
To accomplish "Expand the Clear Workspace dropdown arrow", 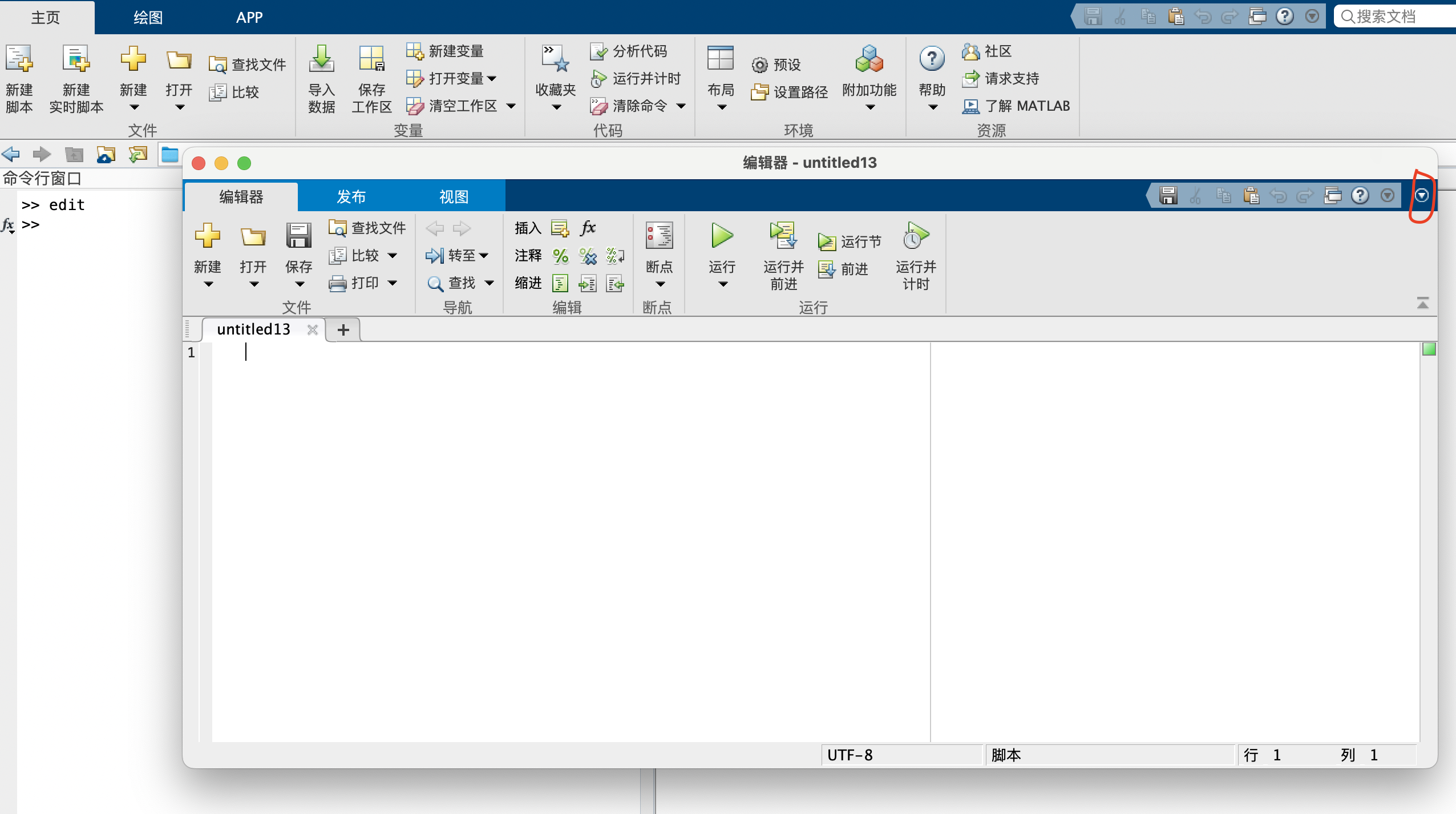I will point(511,106).
